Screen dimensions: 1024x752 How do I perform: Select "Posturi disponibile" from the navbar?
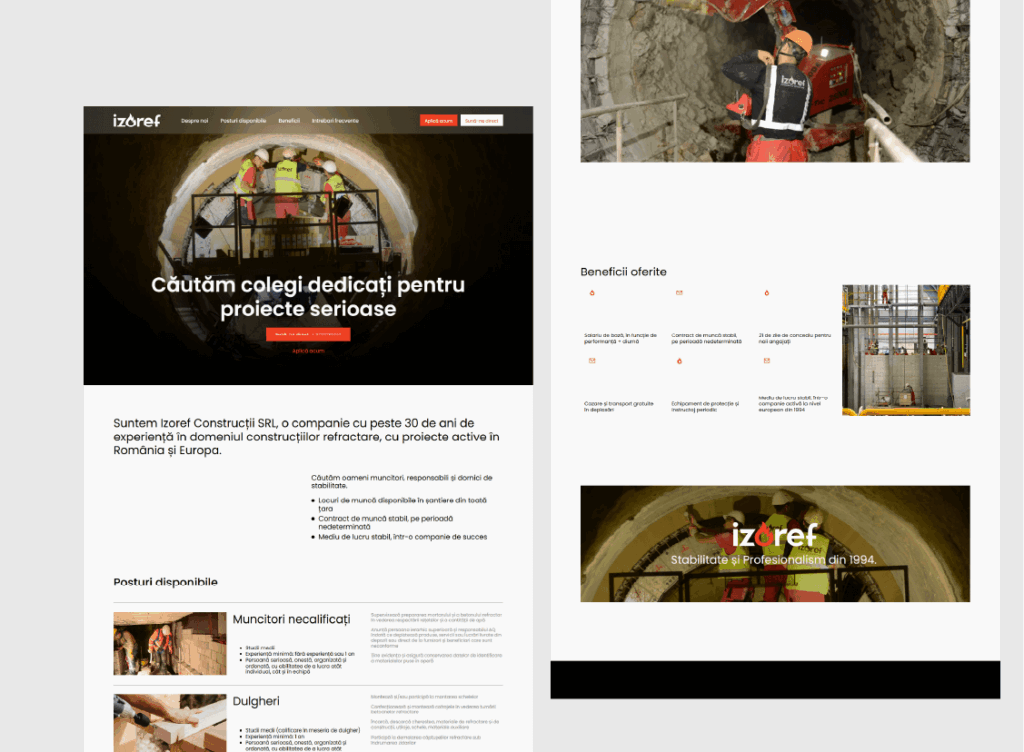(243, 120)
